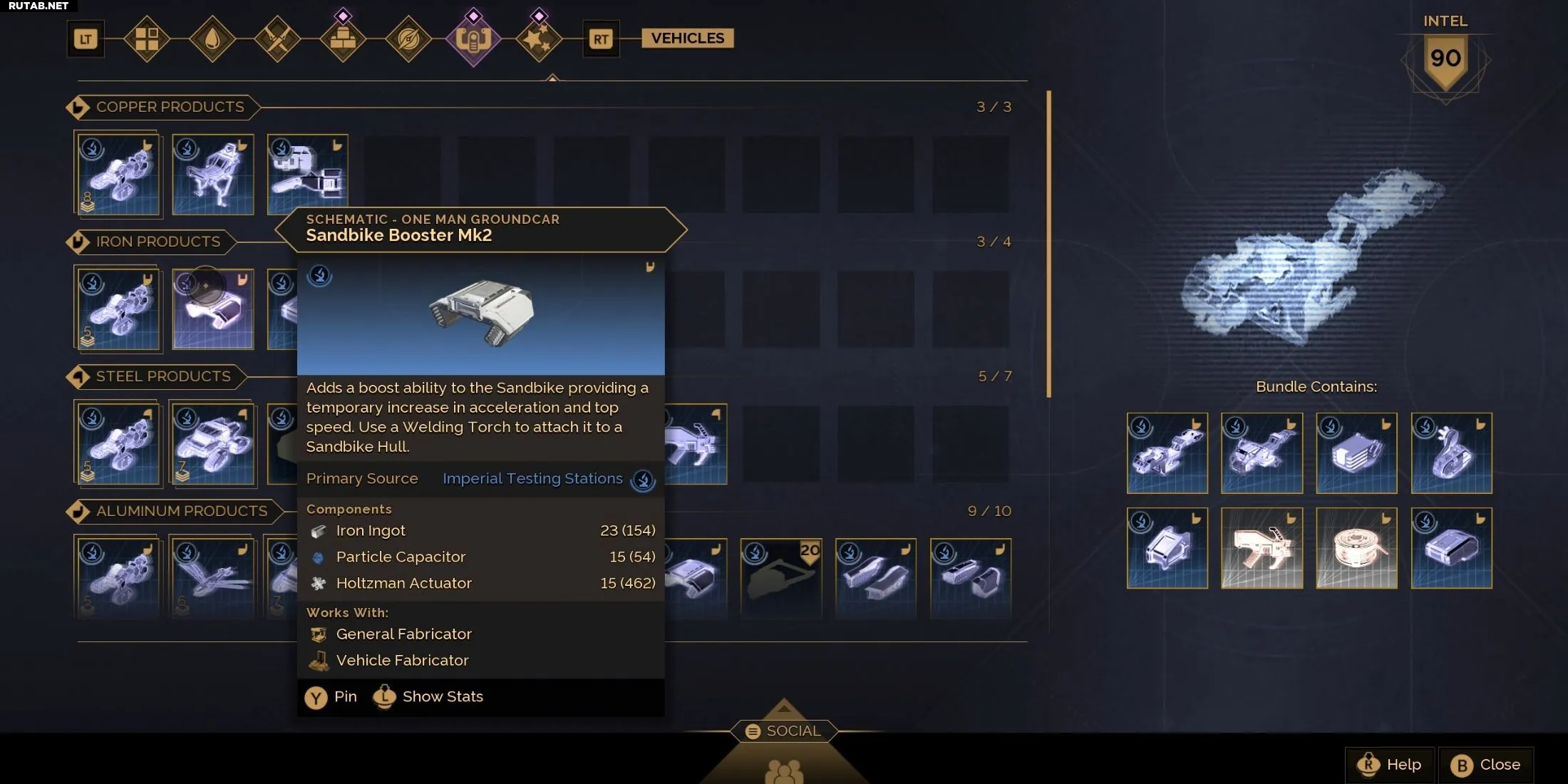1568x784 pixels.
Task: Open the water droplet research category
Action: (212, 39)
